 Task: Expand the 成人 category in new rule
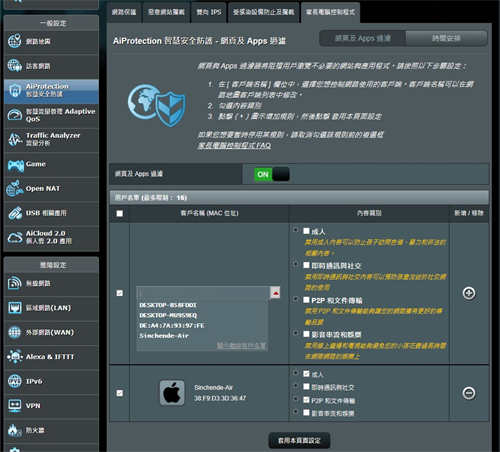coord(296,230)
